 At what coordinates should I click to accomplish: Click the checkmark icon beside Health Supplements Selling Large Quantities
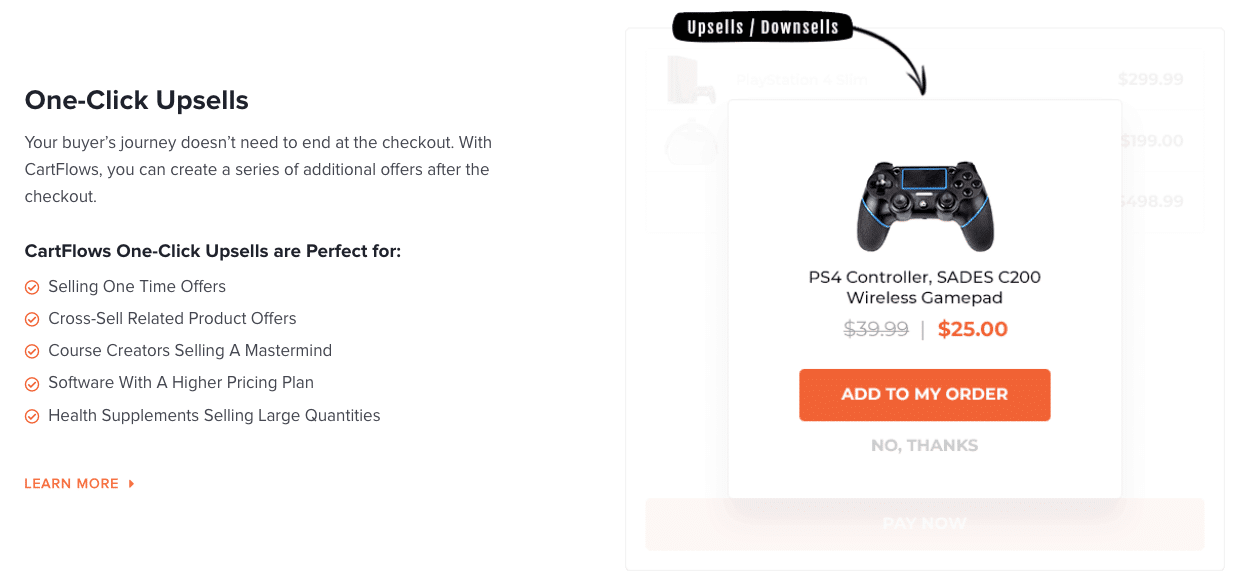(x=32, y=416)
